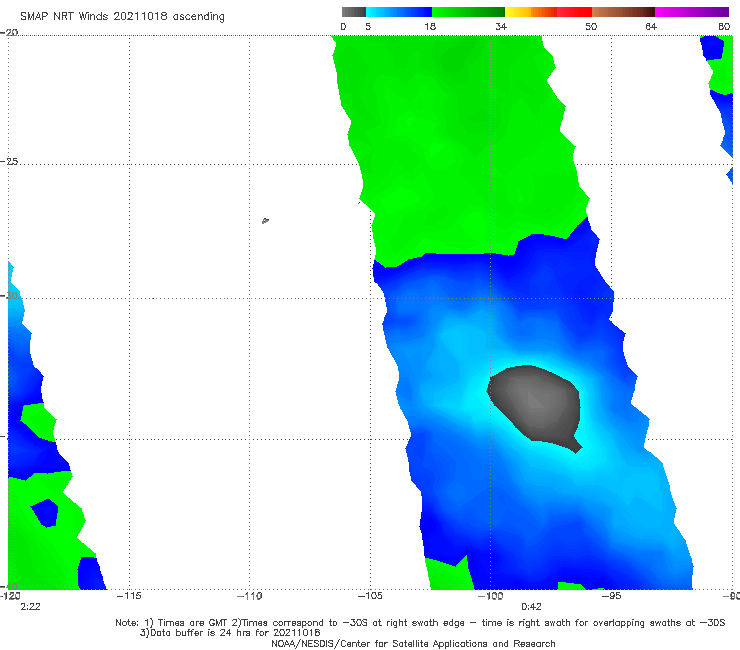The width and height of the screenshot is (740, 650).
Task: Click the magenta-purple segment of the color bar
Action: [692, 12]
